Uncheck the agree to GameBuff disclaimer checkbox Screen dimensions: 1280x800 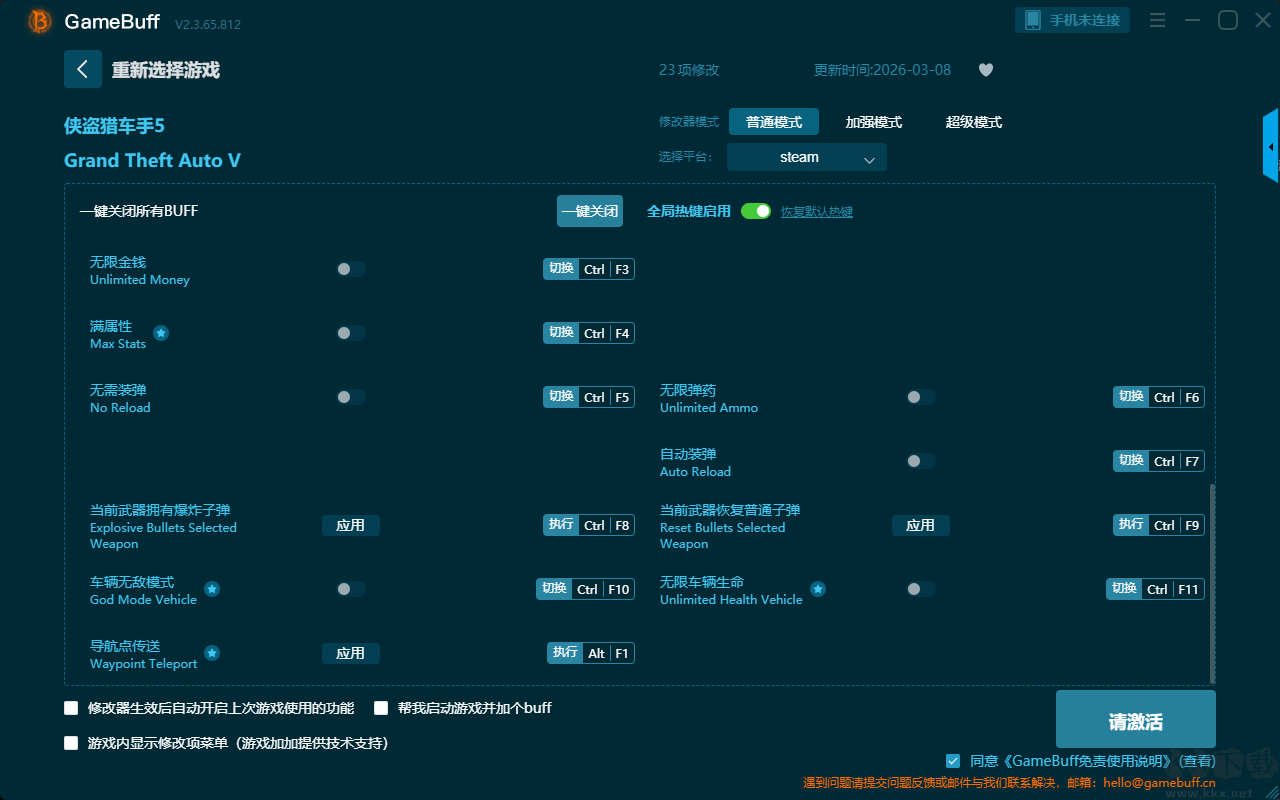click(953, 761)
